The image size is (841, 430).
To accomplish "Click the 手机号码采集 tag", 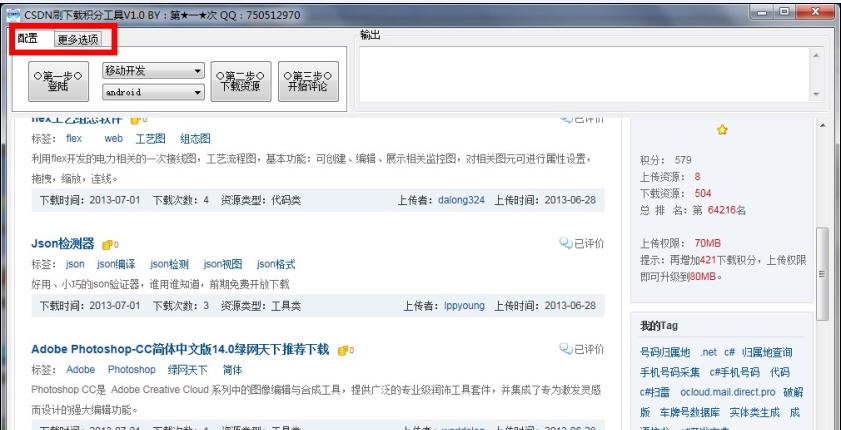I will tap(670, 372).
